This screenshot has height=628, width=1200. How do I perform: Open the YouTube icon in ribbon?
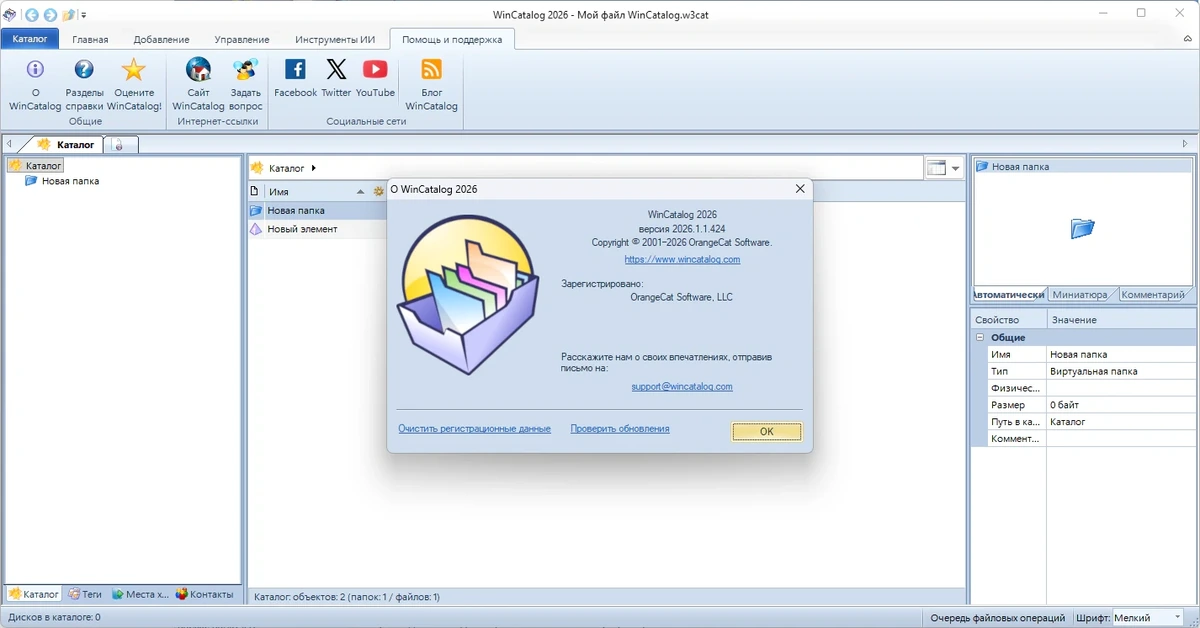375,69
